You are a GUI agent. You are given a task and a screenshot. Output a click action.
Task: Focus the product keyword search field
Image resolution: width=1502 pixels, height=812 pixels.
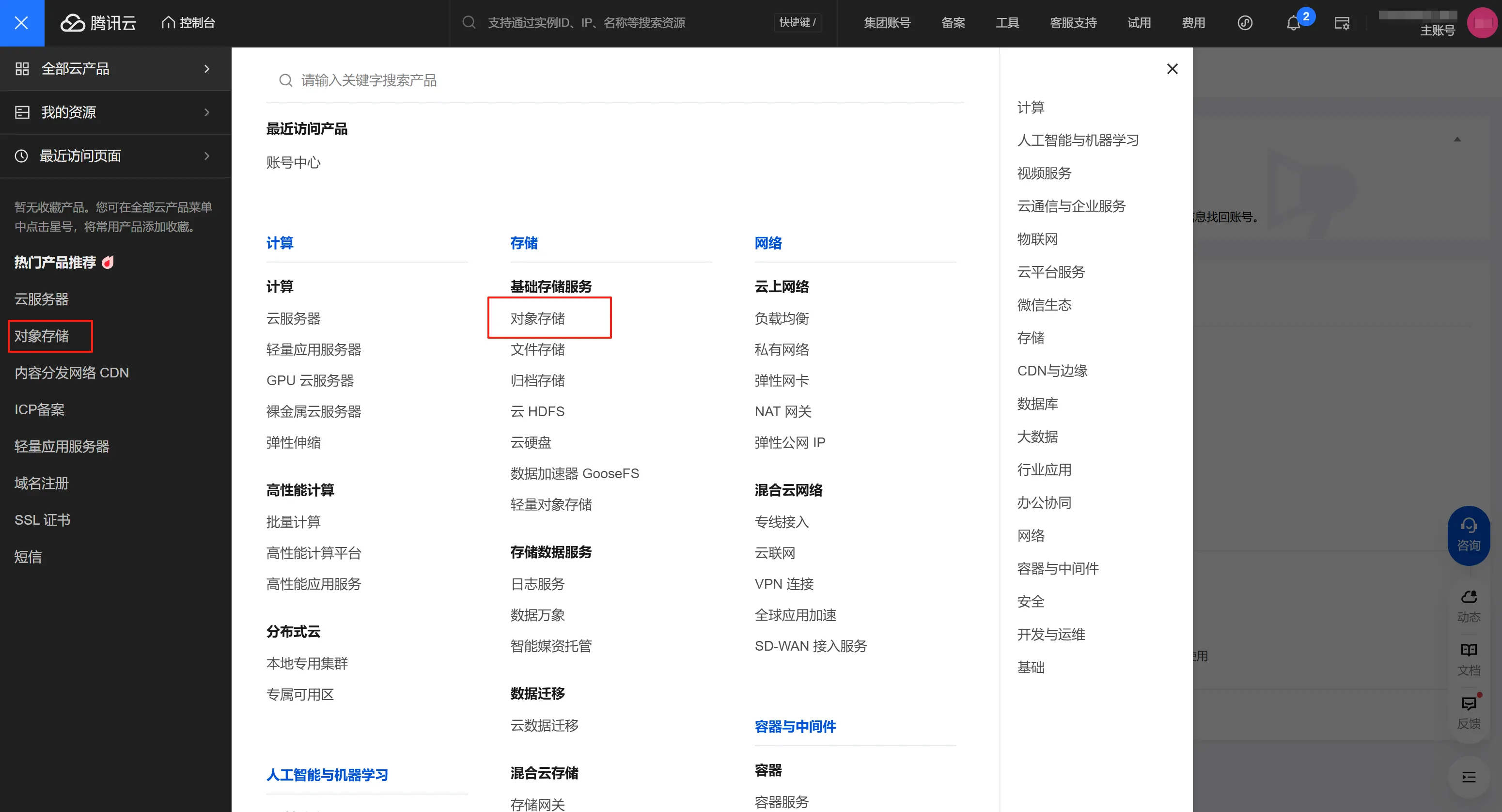pyautogui.click(x=615, y=80)
